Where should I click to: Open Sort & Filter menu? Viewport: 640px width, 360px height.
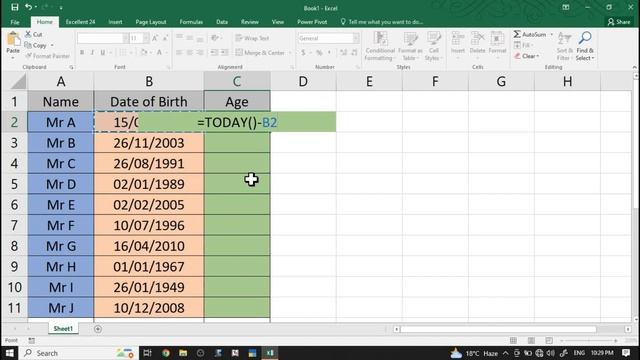pyautogui.click(x=564, y=46)
